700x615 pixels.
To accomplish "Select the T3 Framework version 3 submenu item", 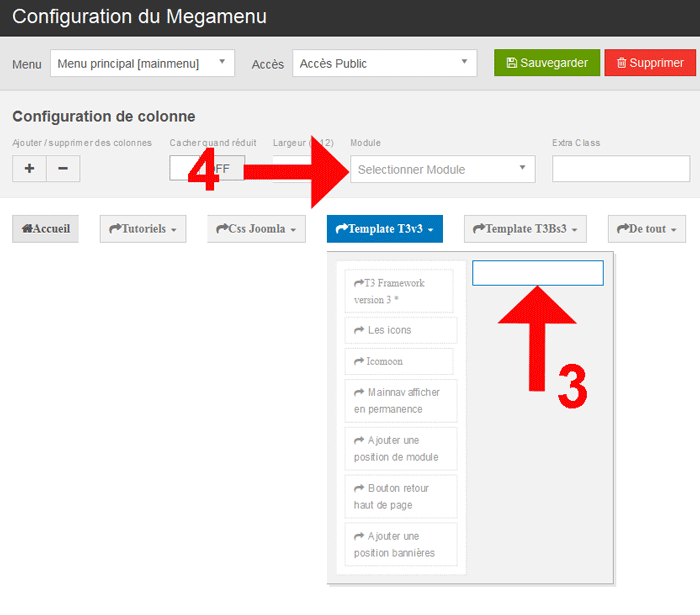I will [x=398, y=291].
